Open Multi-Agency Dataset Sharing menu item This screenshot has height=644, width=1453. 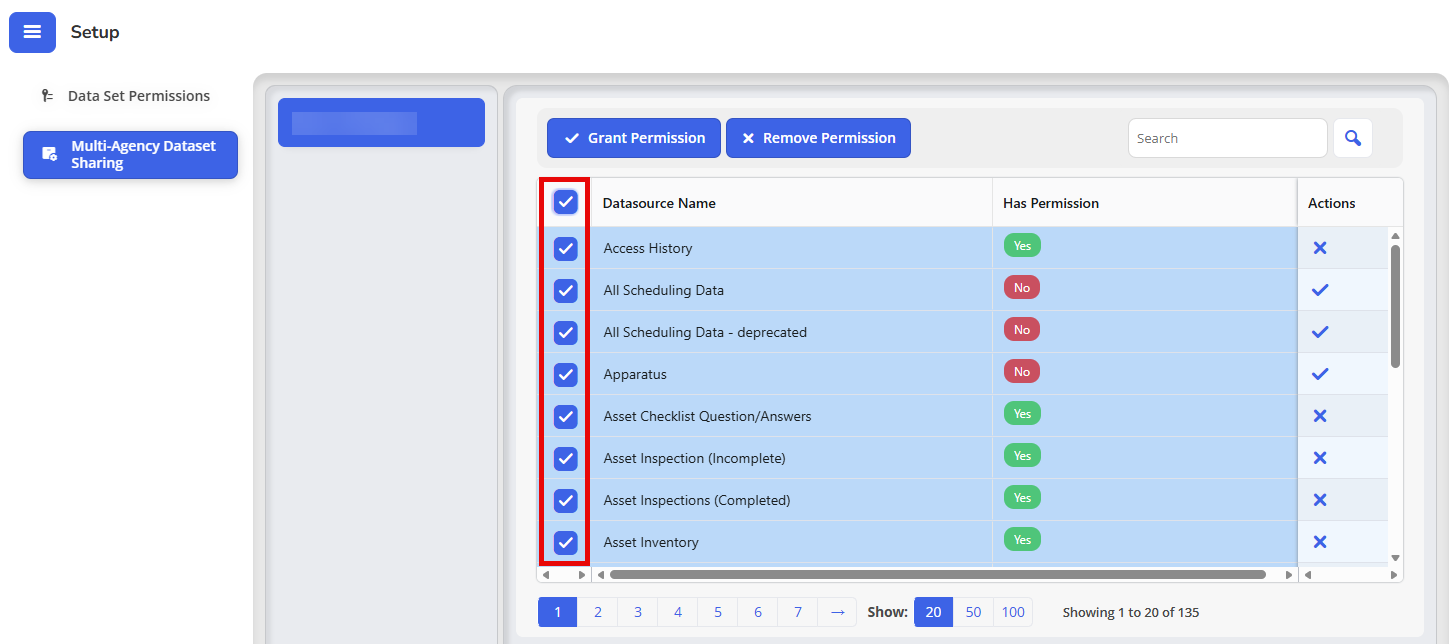click(130, 155)
